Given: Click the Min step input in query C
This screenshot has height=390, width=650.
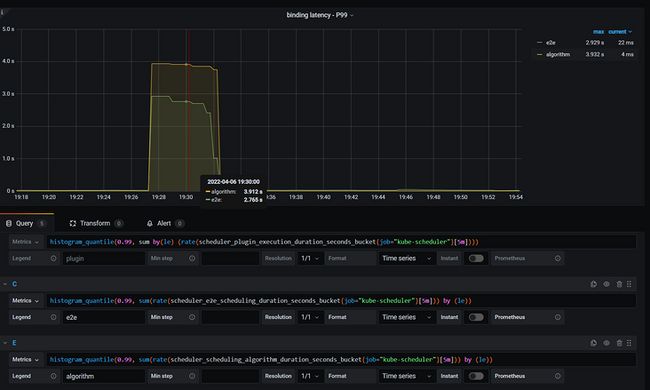Looking at the screenshot, I should [230, 317].
